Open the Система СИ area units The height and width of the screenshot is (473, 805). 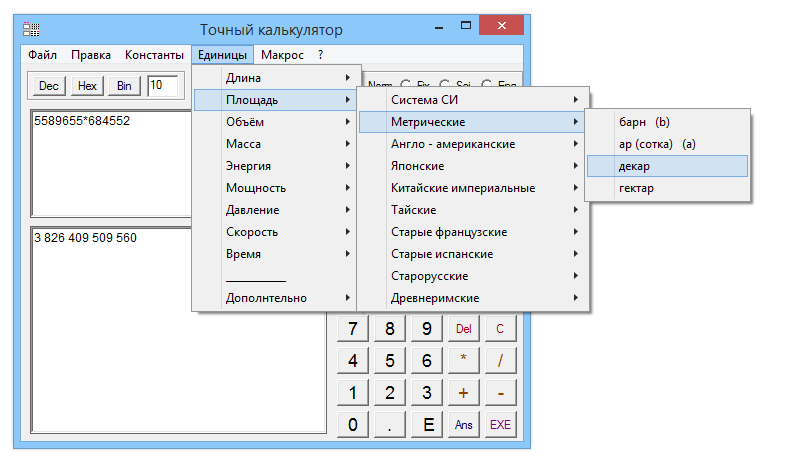point(472,100)
